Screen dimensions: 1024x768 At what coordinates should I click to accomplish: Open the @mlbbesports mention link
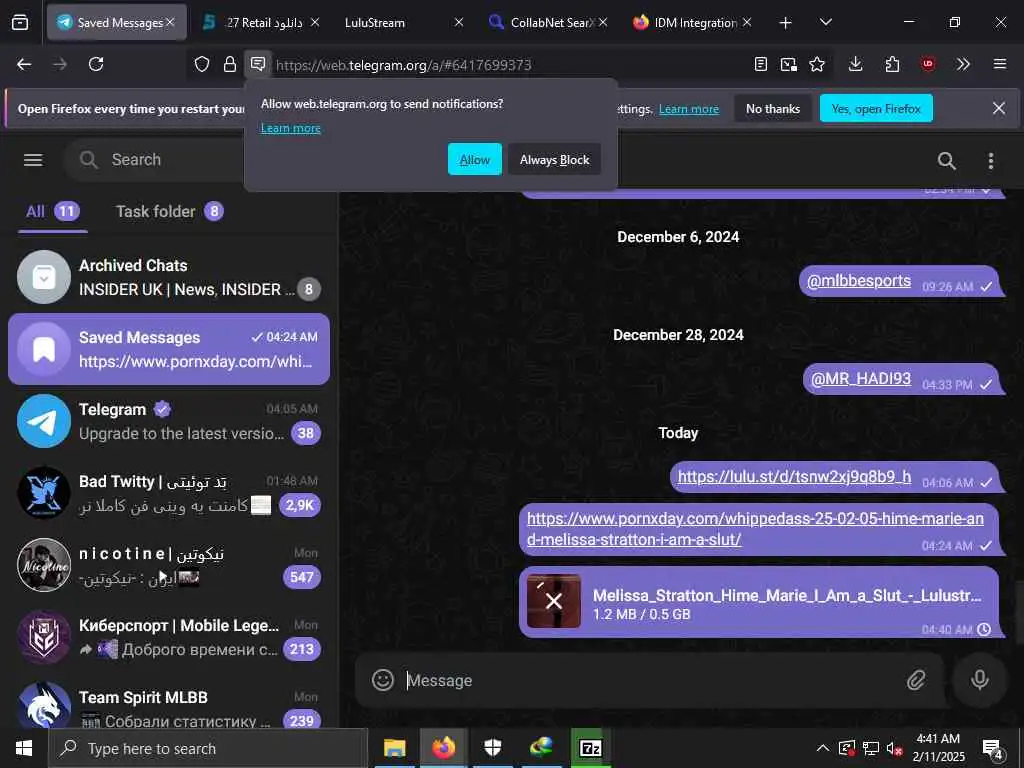tap(859, 281)
